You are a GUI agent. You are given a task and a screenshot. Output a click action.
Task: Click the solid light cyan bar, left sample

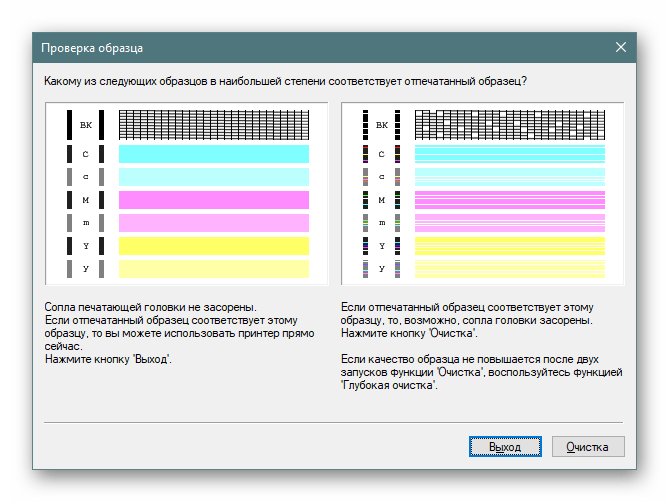coord(214,176)
